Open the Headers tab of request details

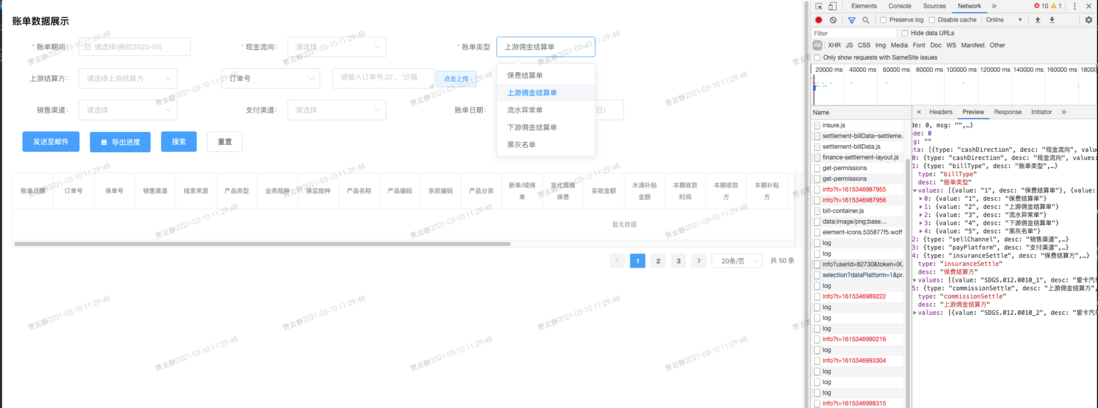click(940, 112)
